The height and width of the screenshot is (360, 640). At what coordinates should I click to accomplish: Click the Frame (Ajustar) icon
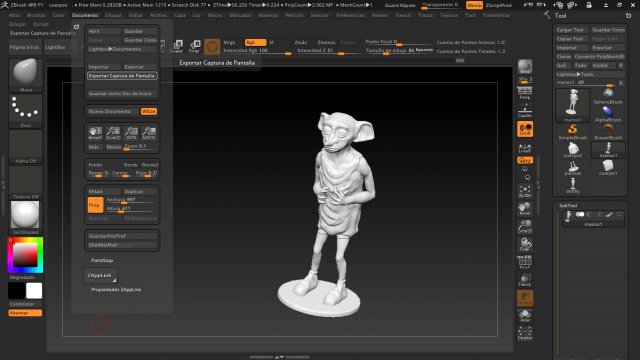pyautogui.click(x=525, y=191)
